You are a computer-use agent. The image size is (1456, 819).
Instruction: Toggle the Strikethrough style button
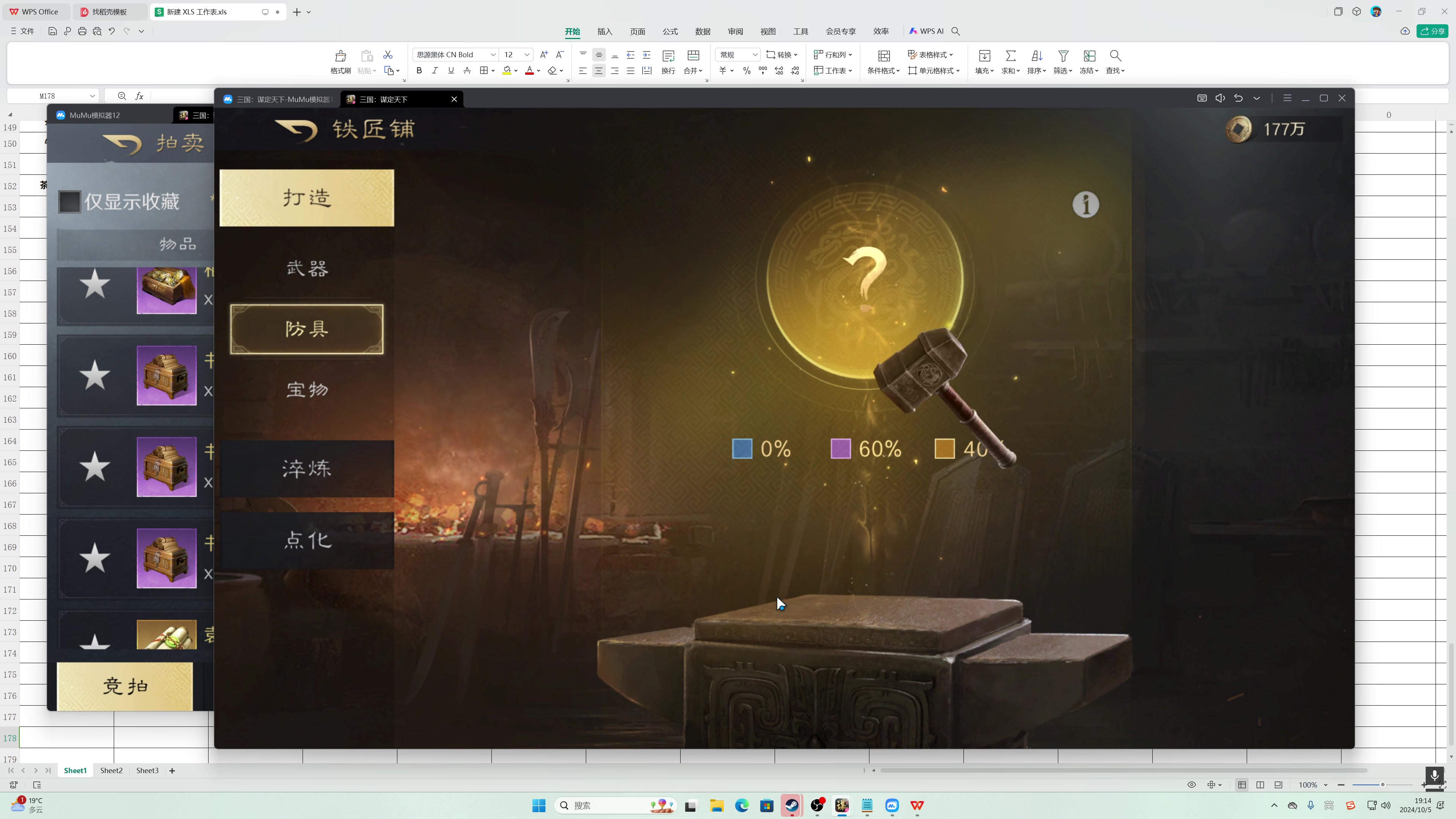pyautogui.click(x=467, y=71)
